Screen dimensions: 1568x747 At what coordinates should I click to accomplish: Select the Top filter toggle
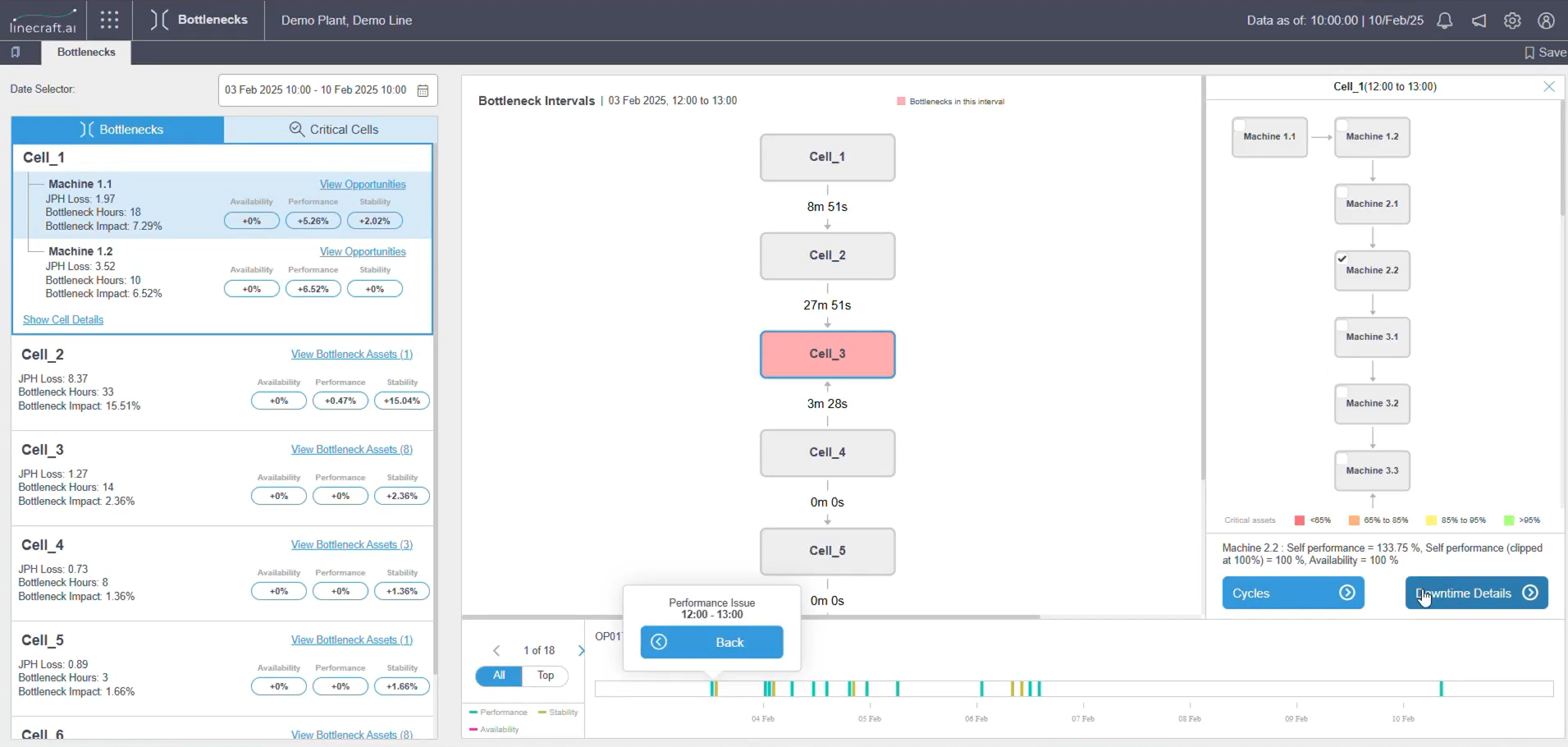pyautogui.click(x=545, y=676)
